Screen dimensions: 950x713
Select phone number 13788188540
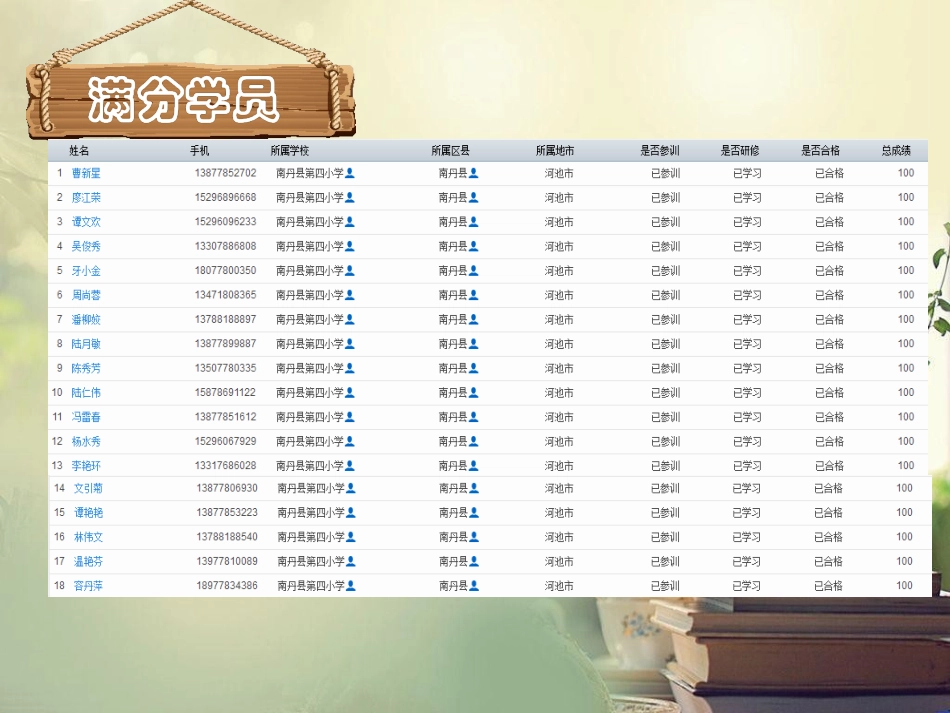tap(227, 537)
